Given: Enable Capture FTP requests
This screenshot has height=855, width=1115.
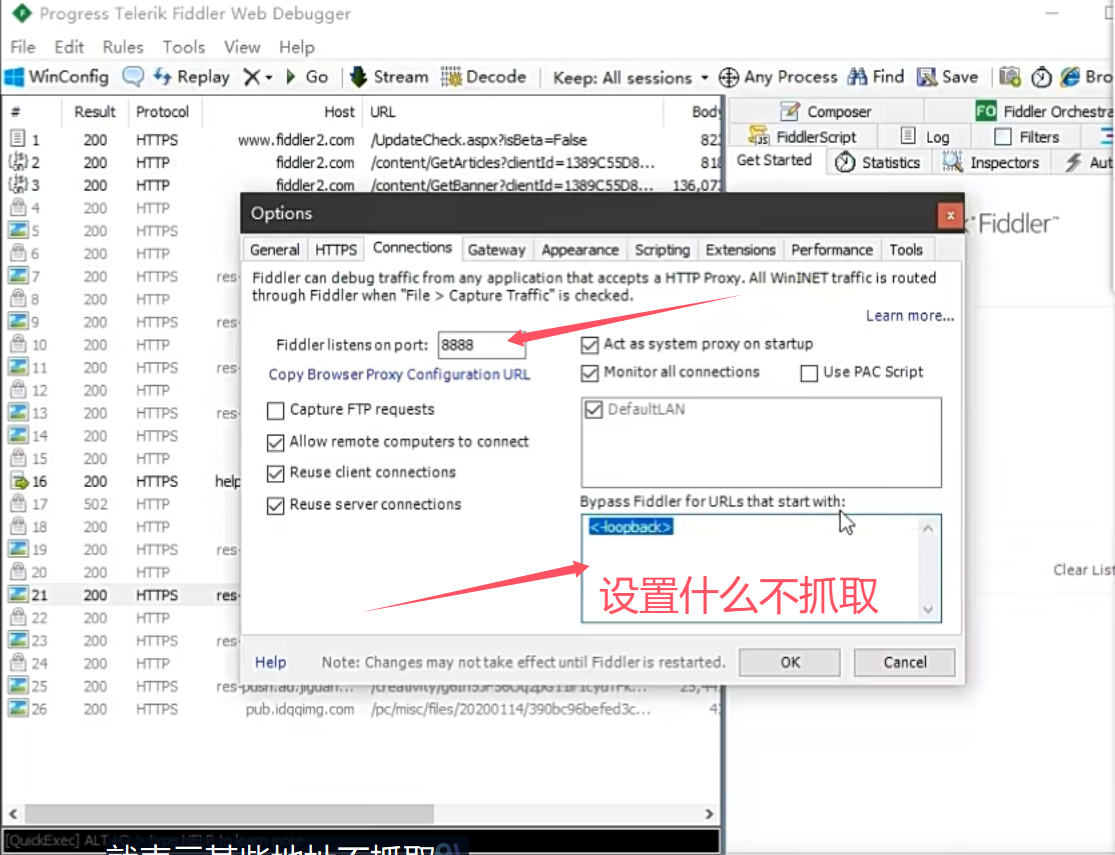Looking at the screenshot, I should pos(275,410).
